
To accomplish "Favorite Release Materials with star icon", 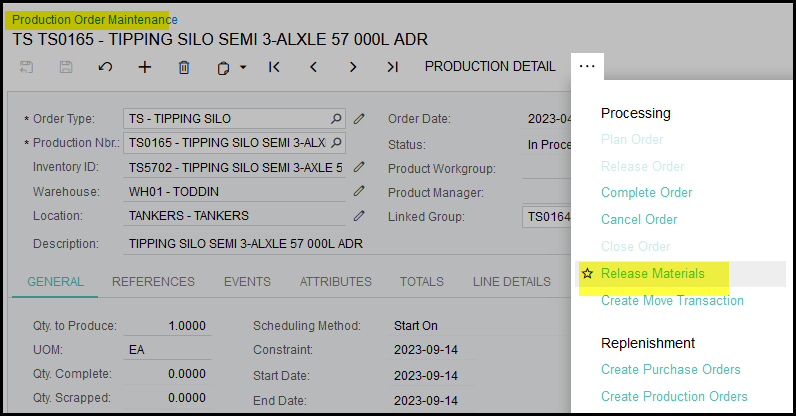I will click(588, 274).
